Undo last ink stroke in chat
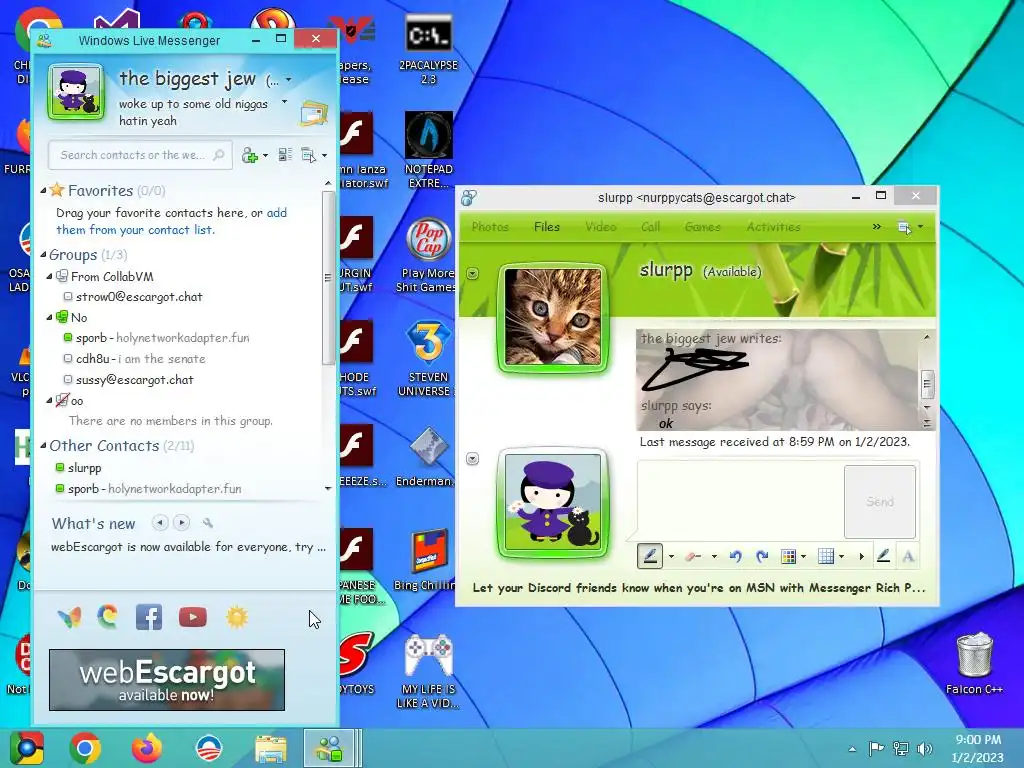Viewport: 1024px width, 768px height. tap(735, 556)
